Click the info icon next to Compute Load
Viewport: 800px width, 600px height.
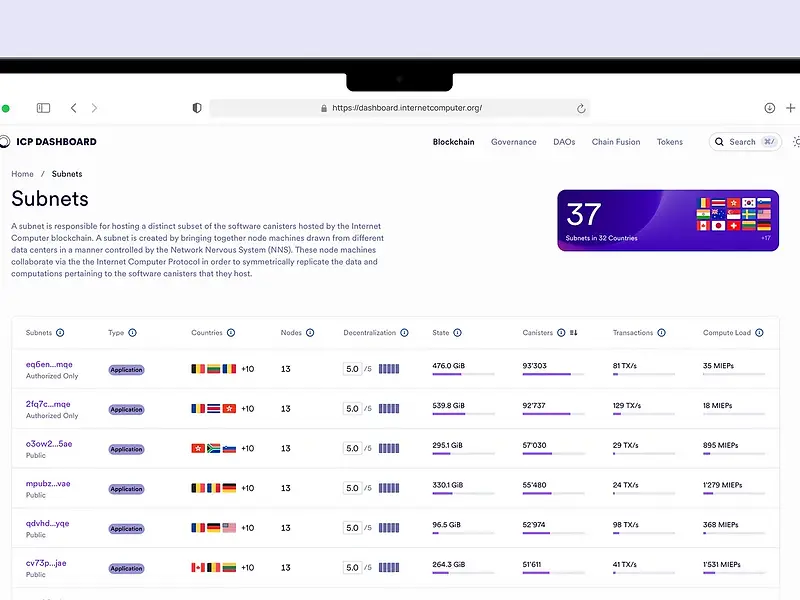(761, 333)
